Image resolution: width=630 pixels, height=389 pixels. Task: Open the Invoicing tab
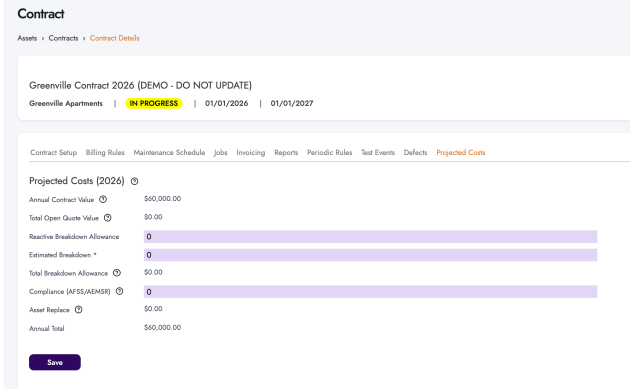click(x=251, y=153)
